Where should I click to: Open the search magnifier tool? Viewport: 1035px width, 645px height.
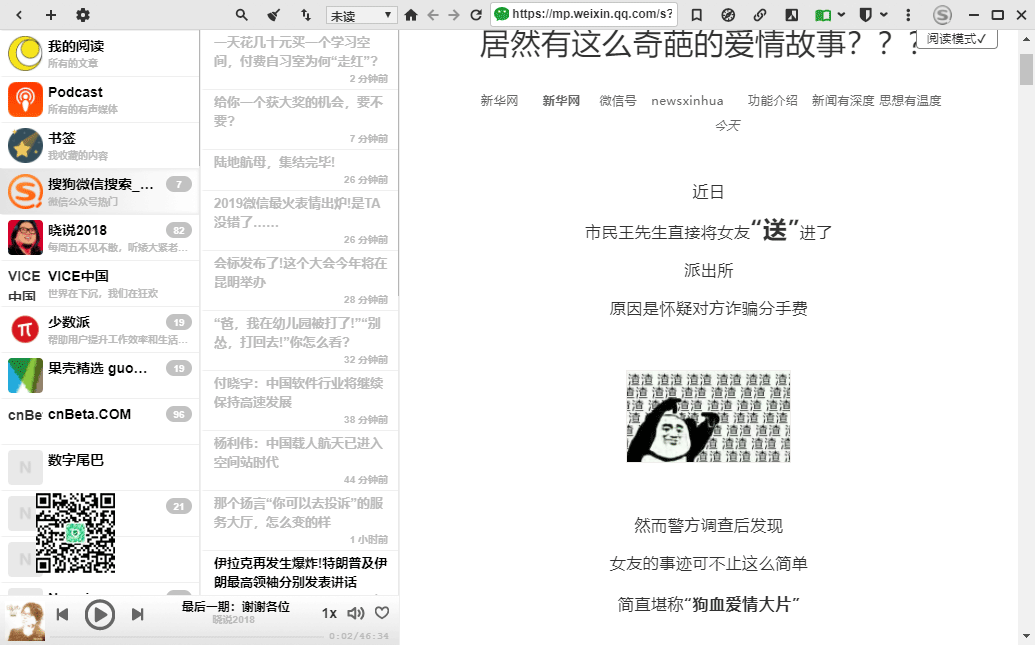tap(242, 15)
